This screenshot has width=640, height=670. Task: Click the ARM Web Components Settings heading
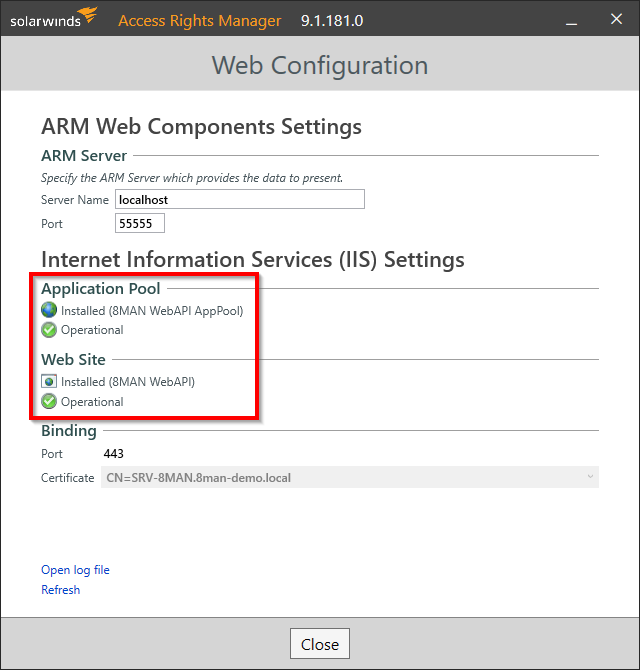[x=201, y=126]
